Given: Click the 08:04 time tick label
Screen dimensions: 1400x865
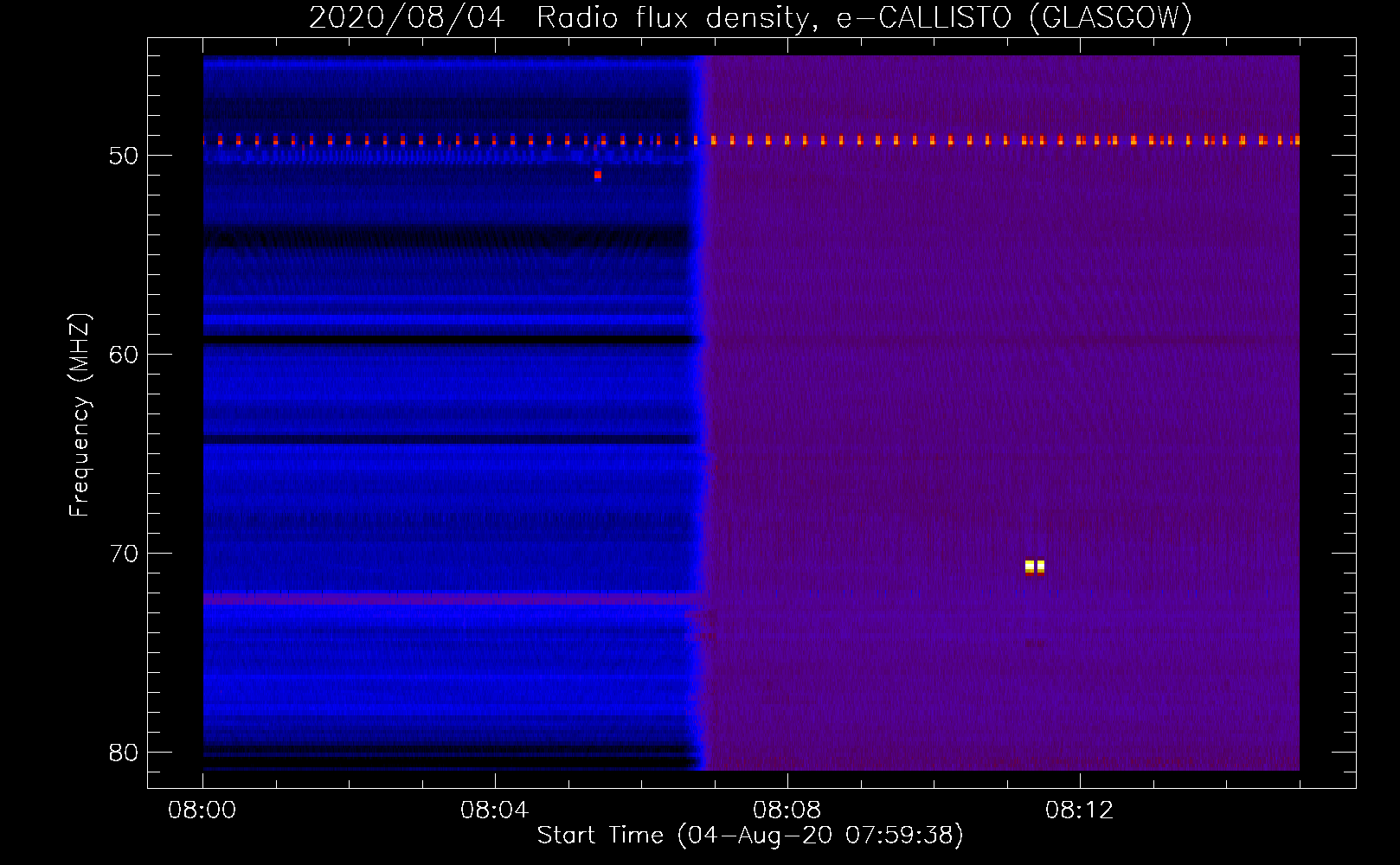Looking at the screenshot, I should point(495,811).
